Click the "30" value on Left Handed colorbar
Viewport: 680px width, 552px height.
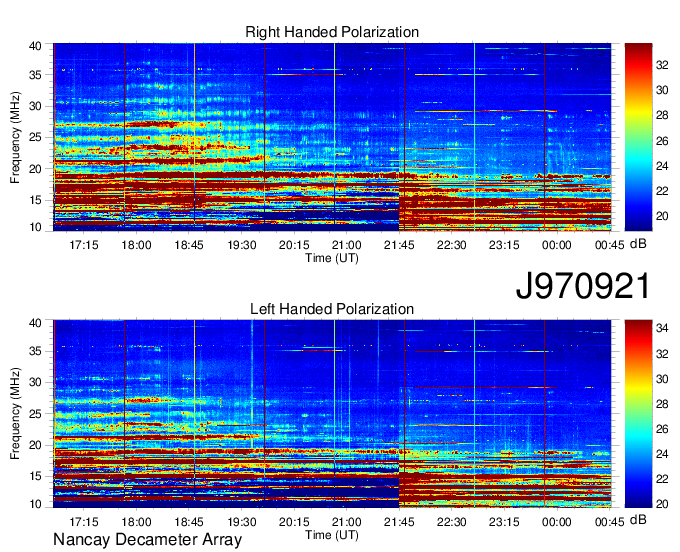662,379
